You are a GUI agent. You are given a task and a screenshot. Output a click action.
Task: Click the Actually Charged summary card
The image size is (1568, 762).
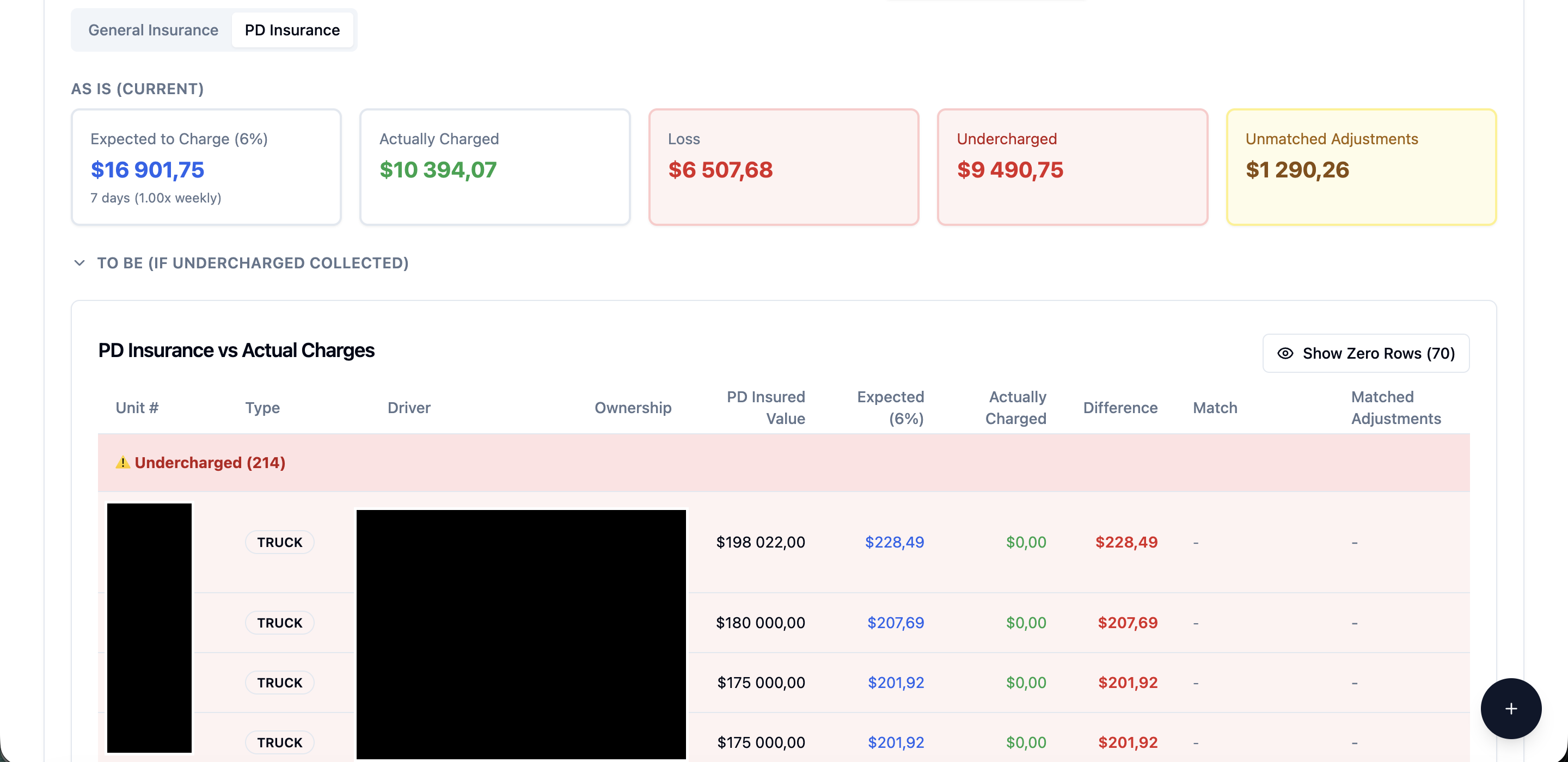tap(494, 167)
